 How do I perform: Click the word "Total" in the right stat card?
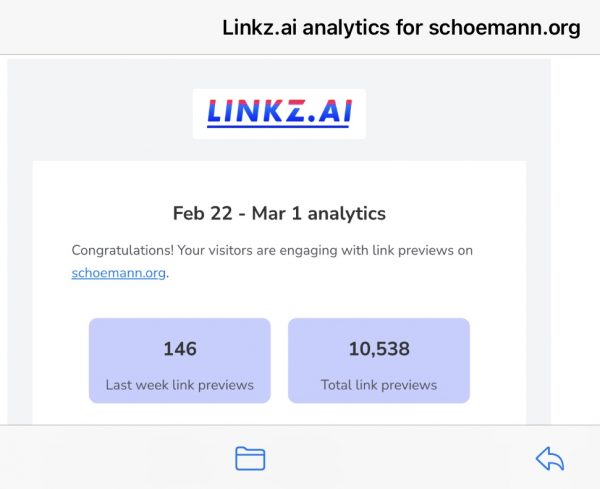(x=337, y=385)
